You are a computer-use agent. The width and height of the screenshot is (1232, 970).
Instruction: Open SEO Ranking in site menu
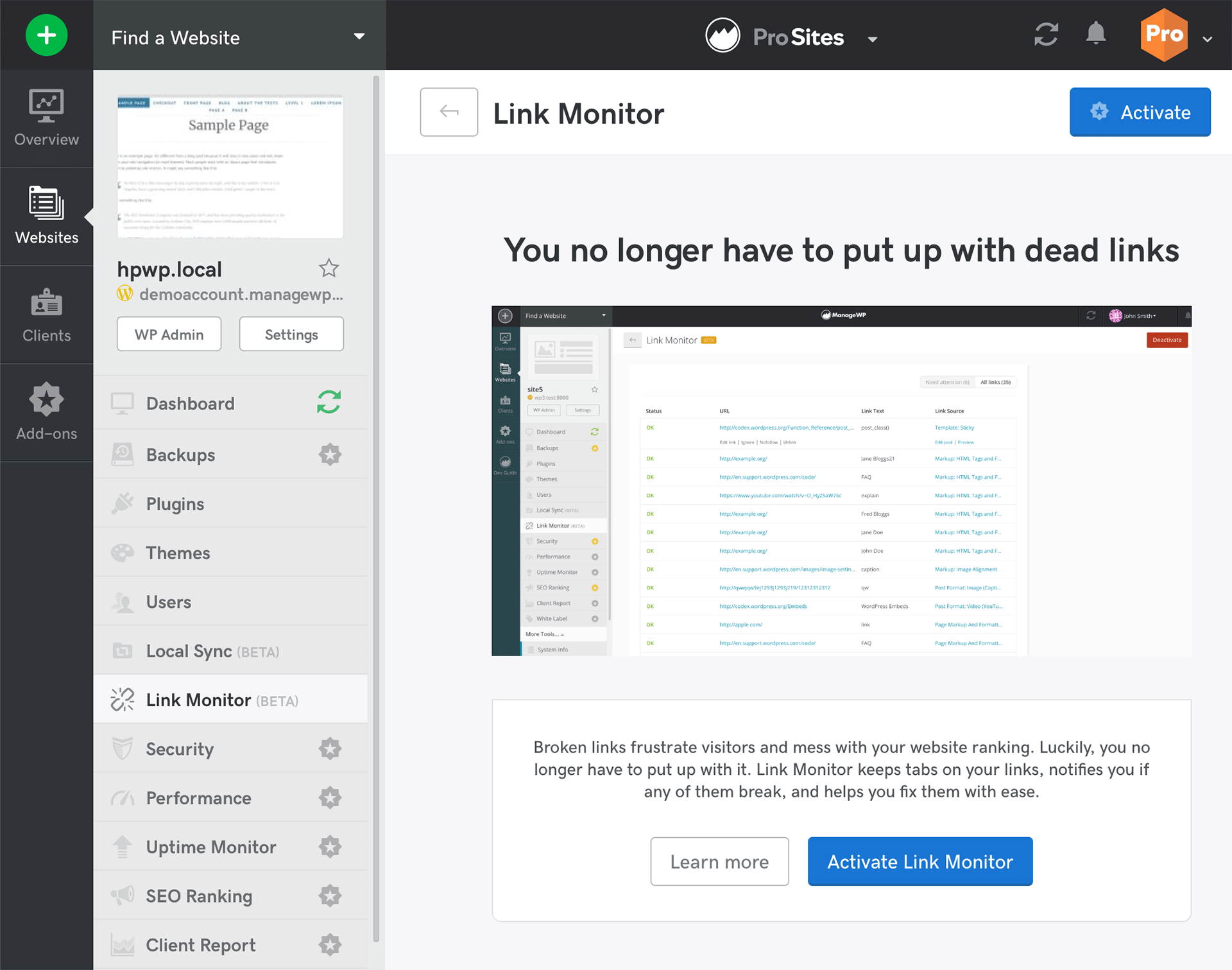pos(230,896)
